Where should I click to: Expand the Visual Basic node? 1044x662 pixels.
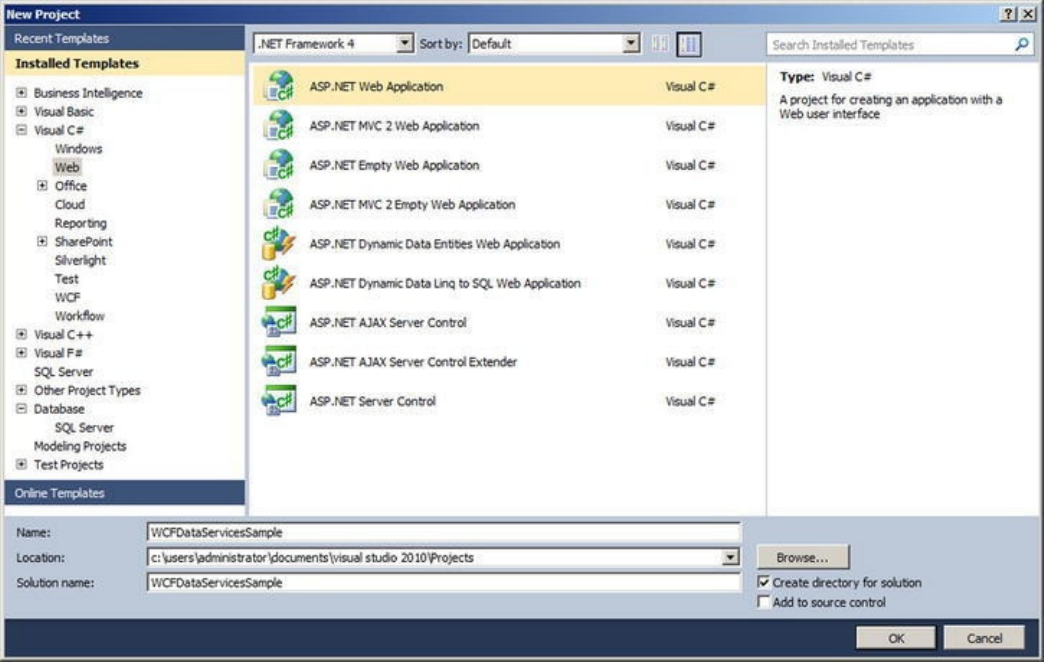pyautogui.click(x=21, y=111)
